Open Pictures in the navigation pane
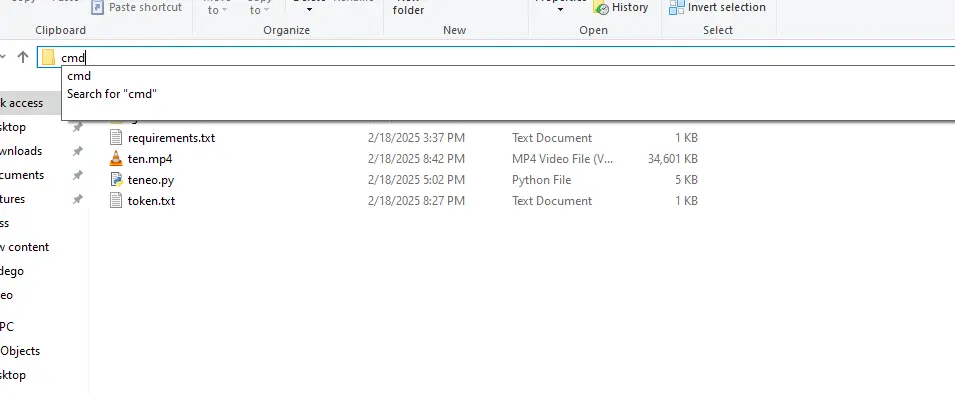Viewport: 955px width, 394px height. tap(13, 199)
